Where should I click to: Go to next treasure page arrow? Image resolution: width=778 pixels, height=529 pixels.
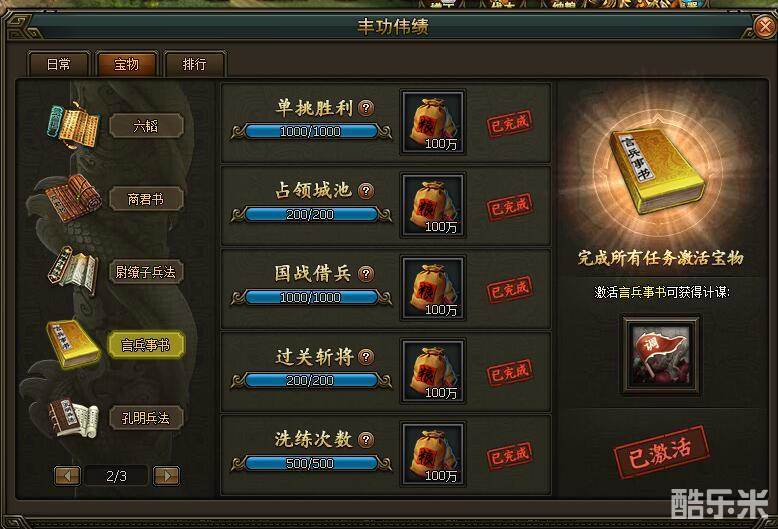pos(166,476)
